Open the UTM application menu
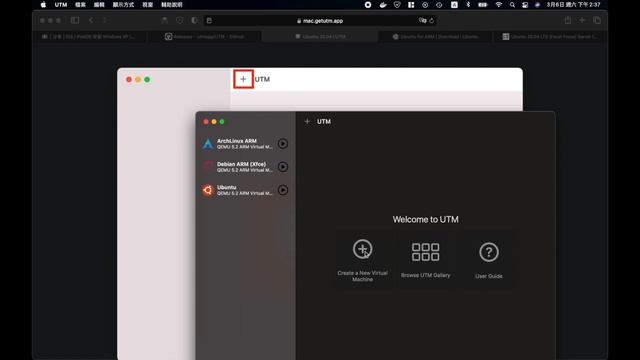The height and width of the screenshot is (360, 640). [61, 5]
